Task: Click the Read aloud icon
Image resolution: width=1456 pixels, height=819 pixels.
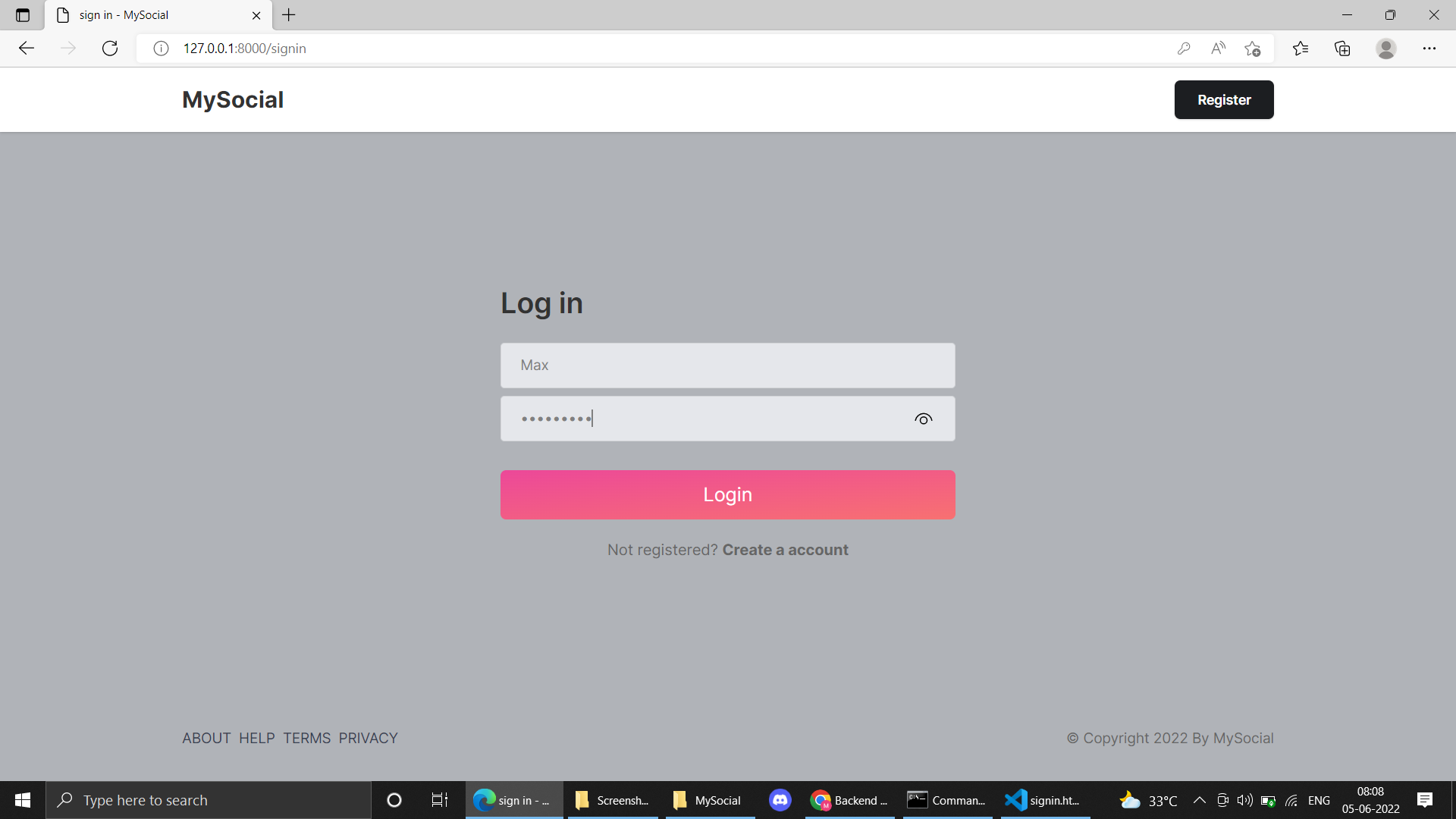Action: point(1218,49)
